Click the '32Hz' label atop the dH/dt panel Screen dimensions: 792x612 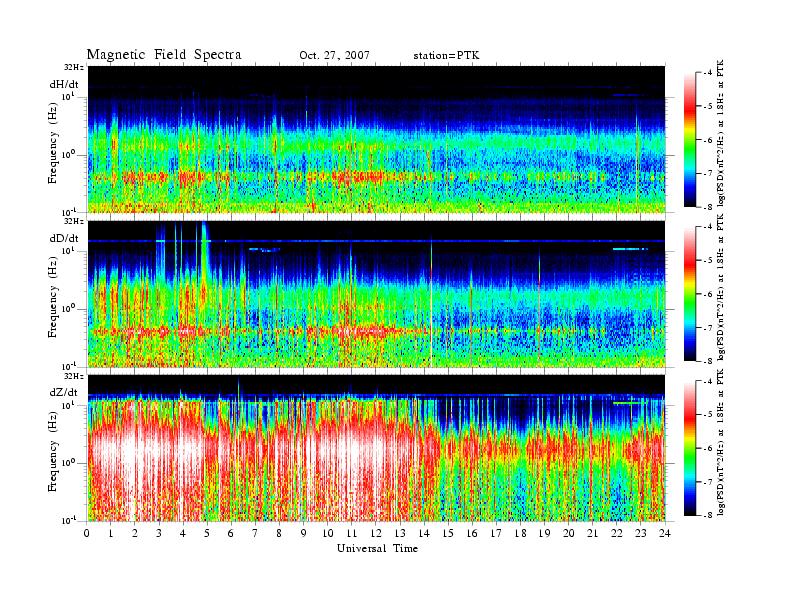(74, 67)
